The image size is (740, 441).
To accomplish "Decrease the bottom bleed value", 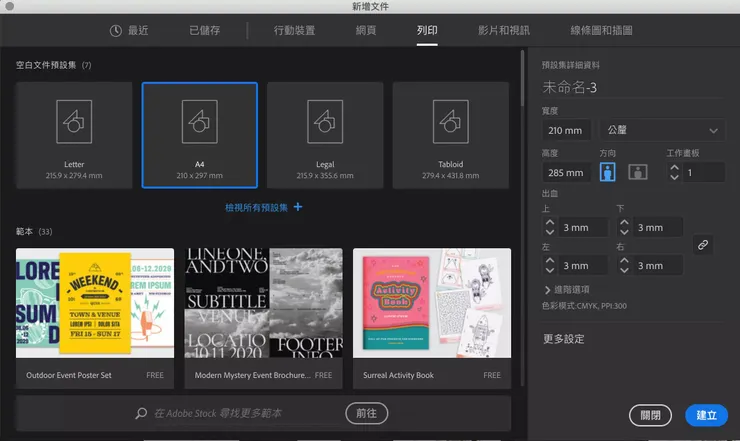I will click(x=624, y=232).
